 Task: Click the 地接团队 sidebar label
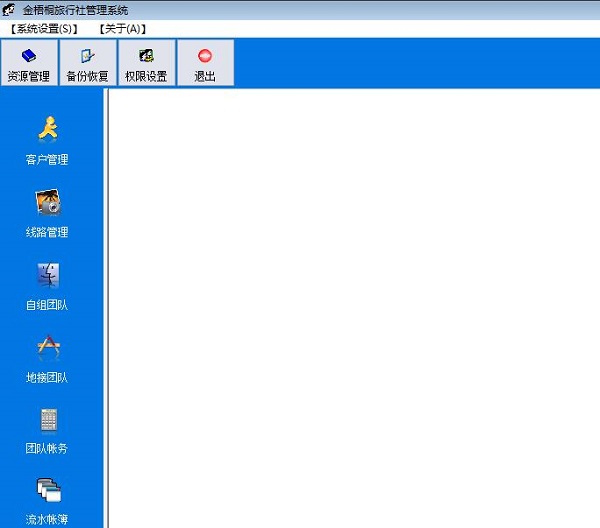coord(47,378)
